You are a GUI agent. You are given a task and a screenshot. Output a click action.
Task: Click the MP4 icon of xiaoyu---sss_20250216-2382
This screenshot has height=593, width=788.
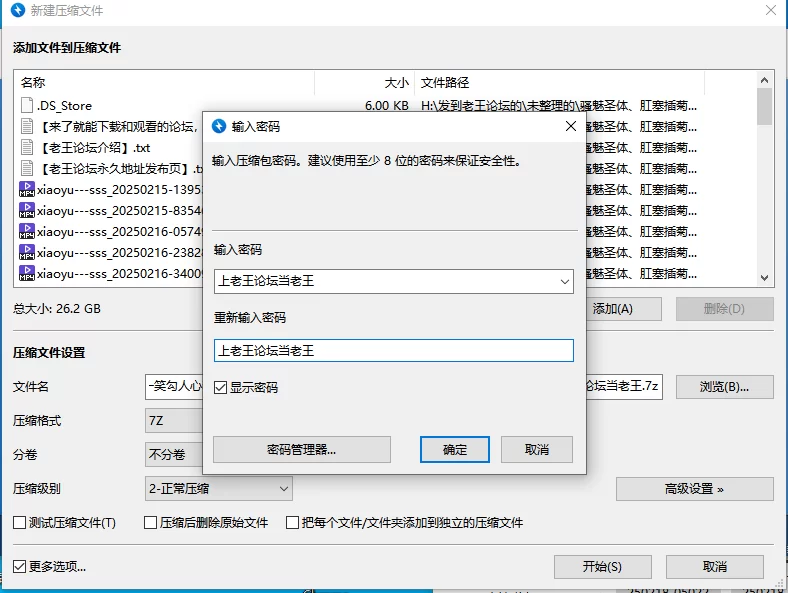(x=27, y=252)
